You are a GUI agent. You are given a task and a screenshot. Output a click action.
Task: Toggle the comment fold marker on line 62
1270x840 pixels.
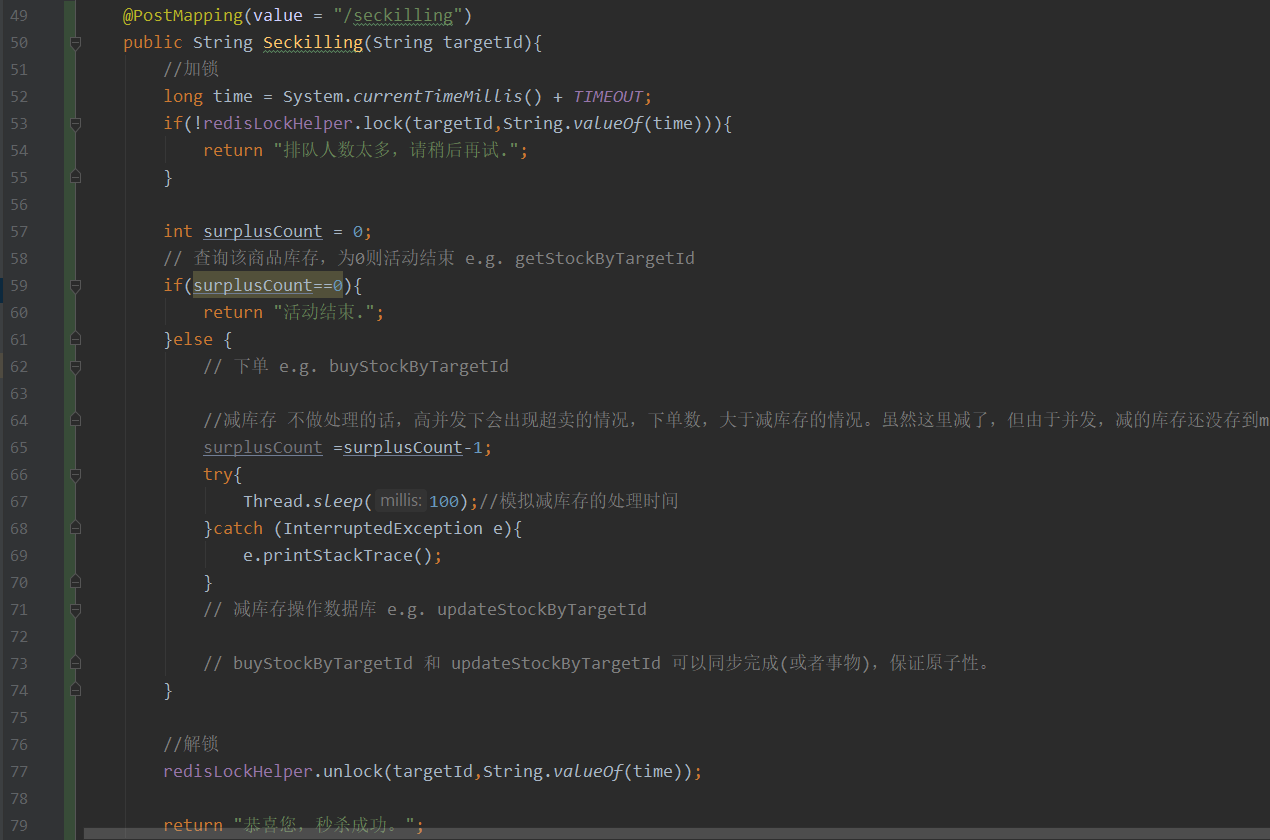(x=76, y=367)
